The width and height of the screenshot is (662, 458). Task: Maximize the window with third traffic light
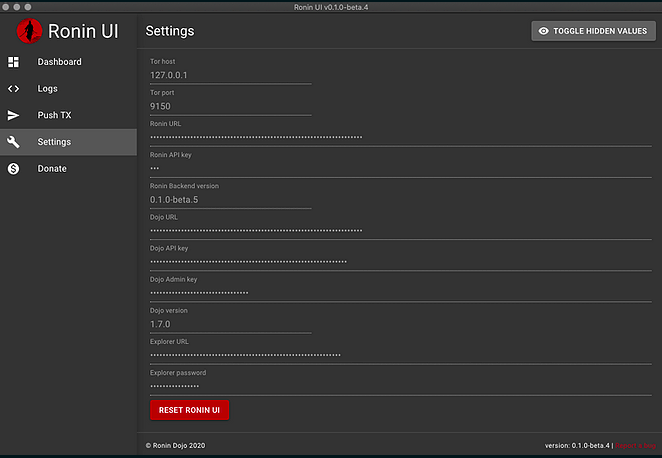pos(28,7)
